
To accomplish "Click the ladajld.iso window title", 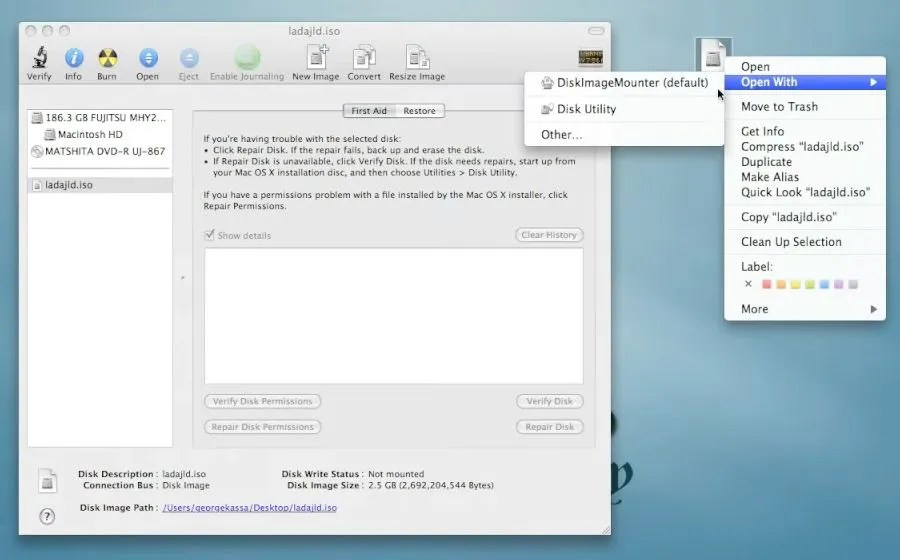I will pos(314,31).
